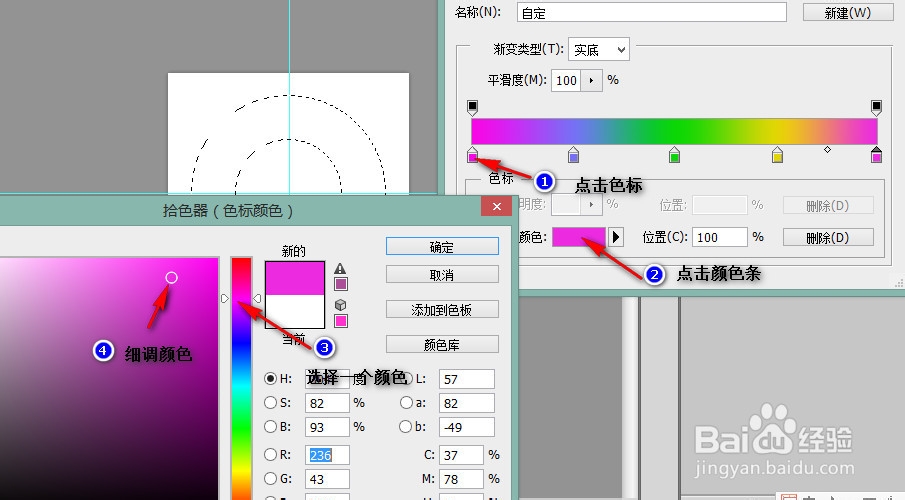Click the new color preview in picker
905x500 pixels.
click(x=295, y=278)
